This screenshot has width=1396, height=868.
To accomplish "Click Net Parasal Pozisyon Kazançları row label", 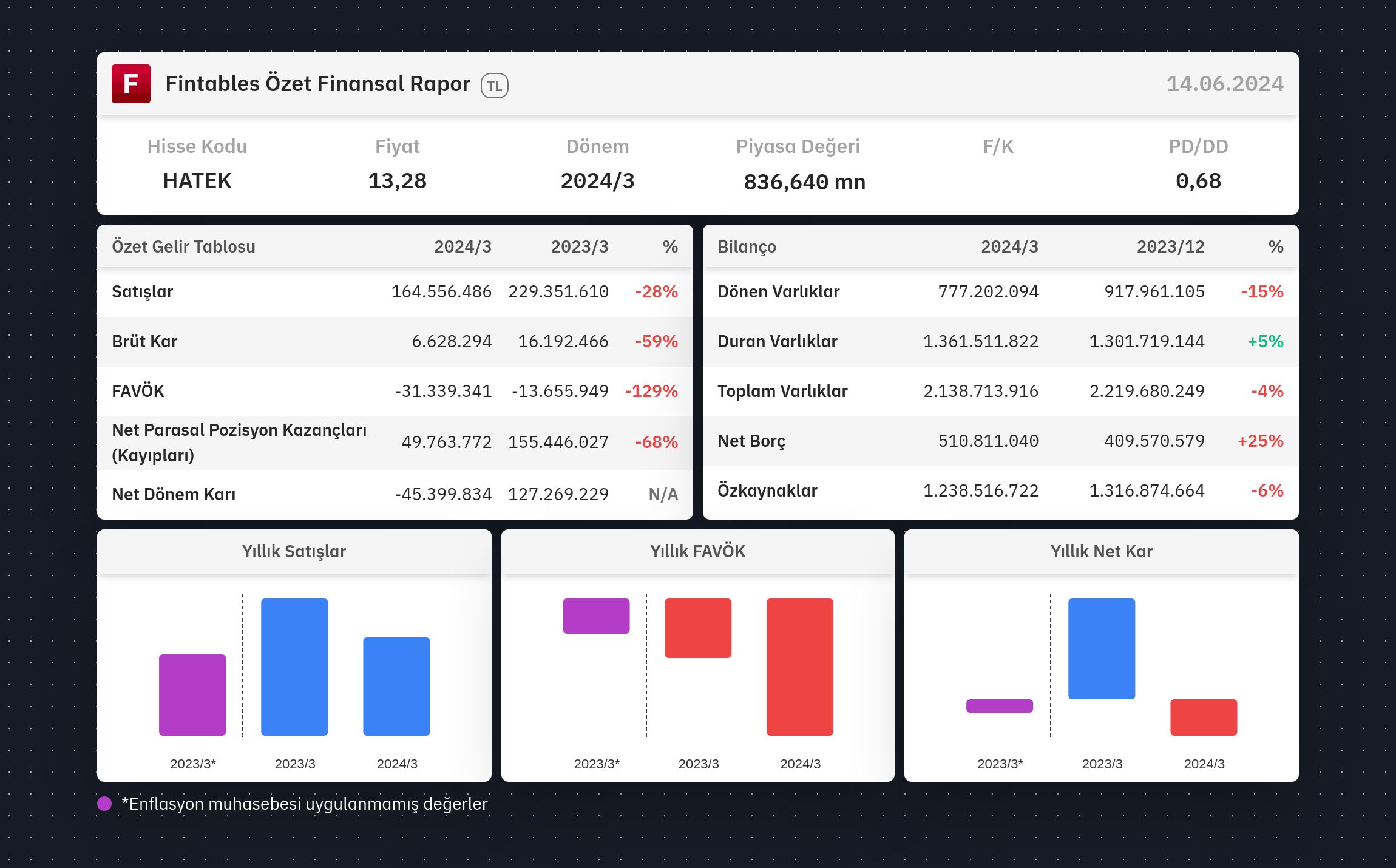I will [239, 442].
